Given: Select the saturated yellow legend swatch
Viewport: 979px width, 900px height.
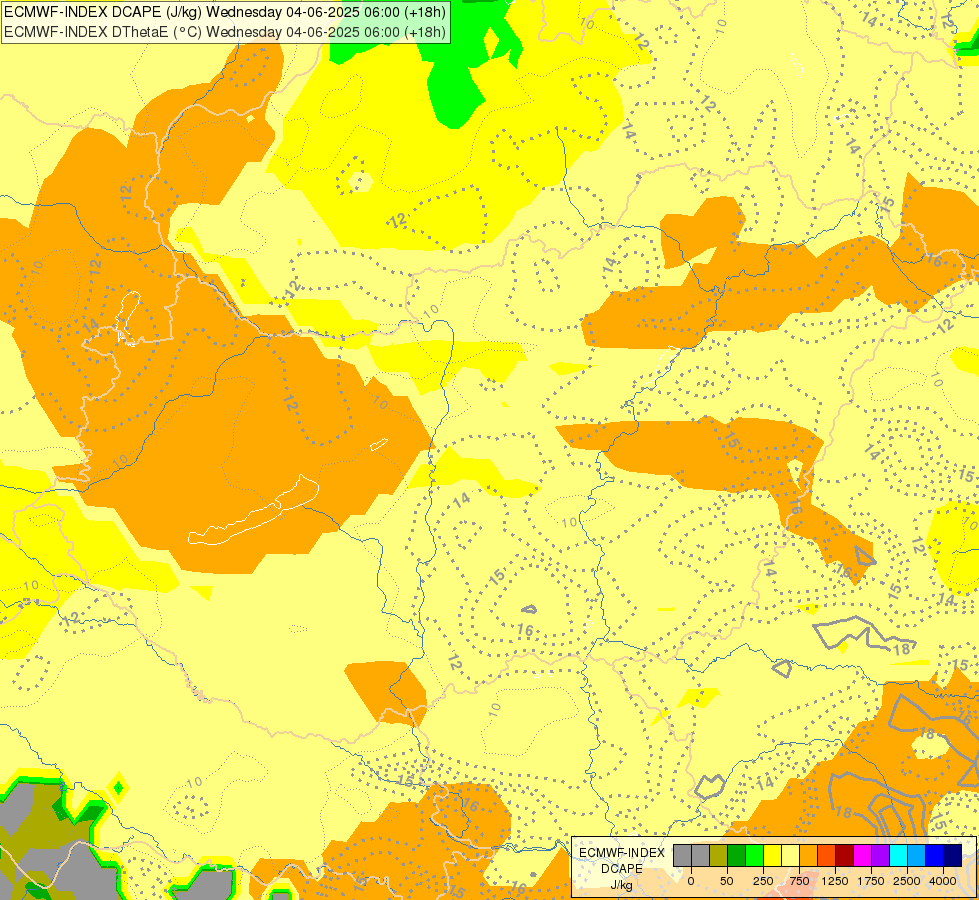Looking at the screenshot, I should [772, 855].
